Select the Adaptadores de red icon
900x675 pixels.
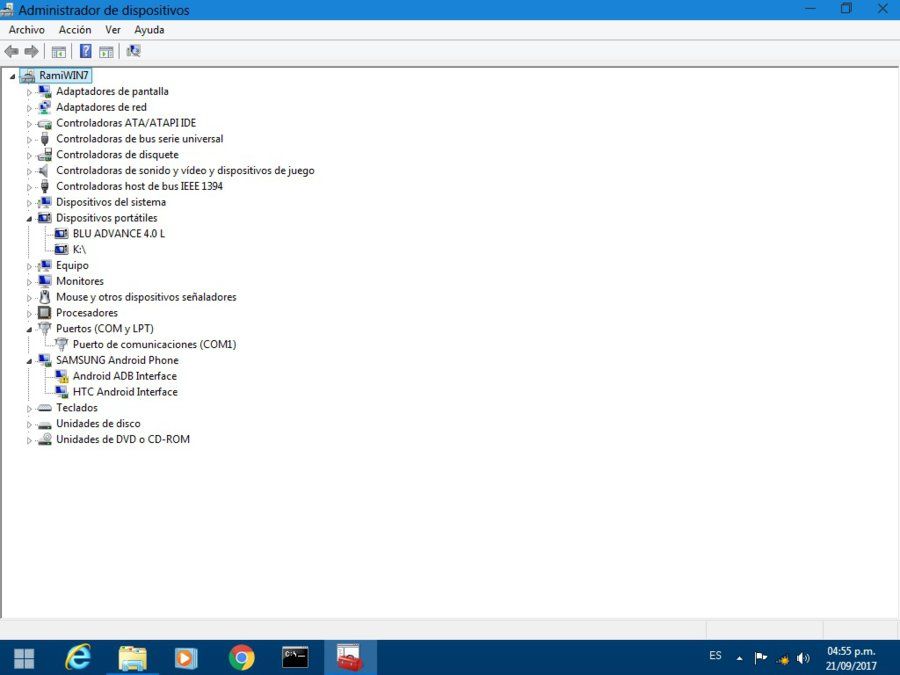pyautogui.click(x=44, y=107)
